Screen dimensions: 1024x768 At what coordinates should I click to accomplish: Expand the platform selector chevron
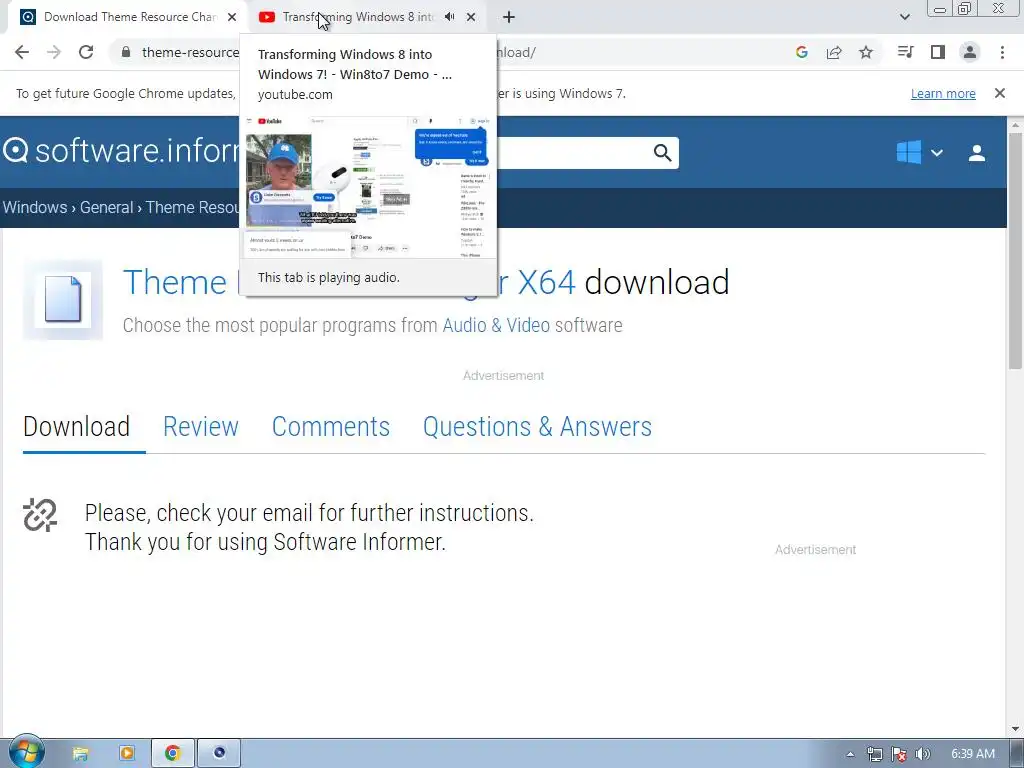pos(936,153)
